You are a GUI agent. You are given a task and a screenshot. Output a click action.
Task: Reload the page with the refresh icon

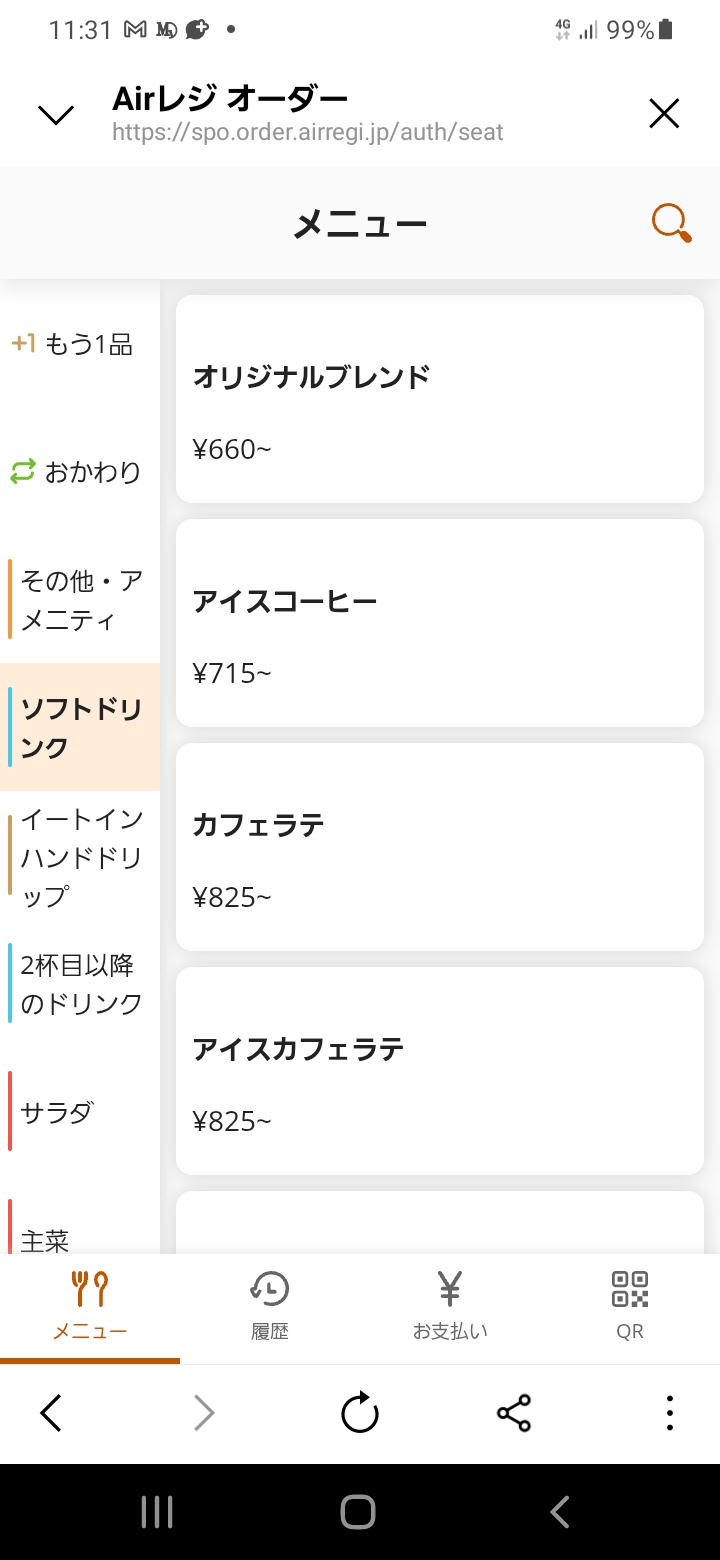click(359, 1413)
